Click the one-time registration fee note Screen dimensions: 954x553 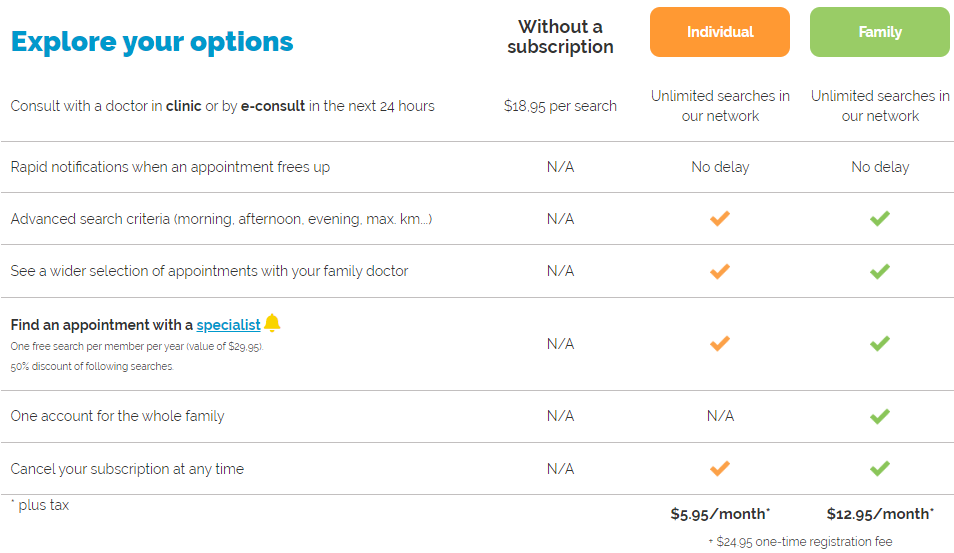[x=800, y=541]
